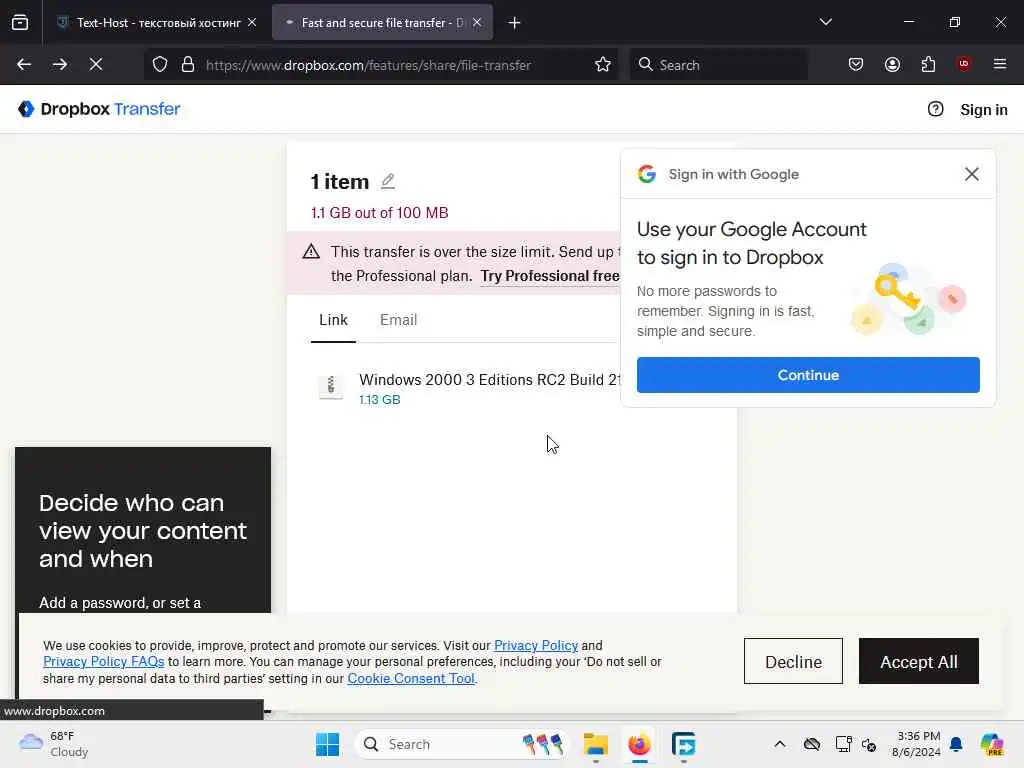Open Firefox account icon
This screenshot has width=1024, height=768.
(892, 64)
